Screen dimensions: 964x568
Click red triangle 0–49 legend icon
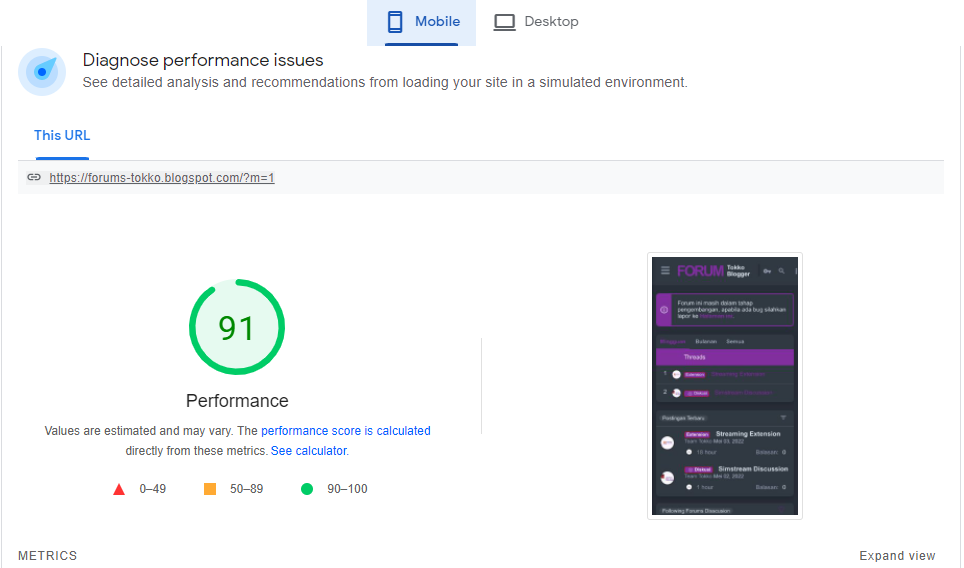point(119,489)
